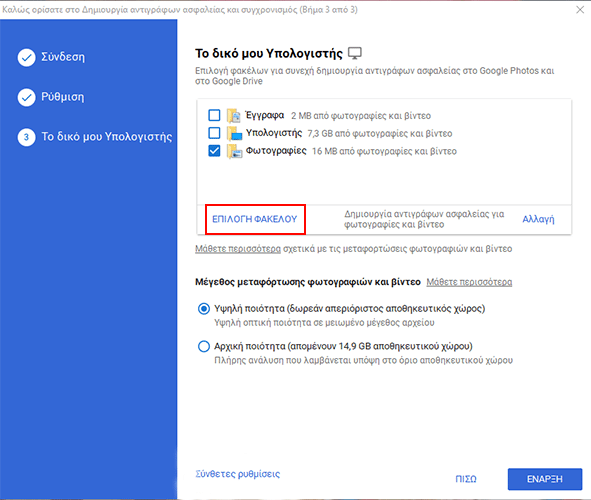Click the ΕΠΙΛΟΓΗ ΦΑΚΕΛΟΥ button
The height and width of the screenshot is (500, 591).
[255, 219]
